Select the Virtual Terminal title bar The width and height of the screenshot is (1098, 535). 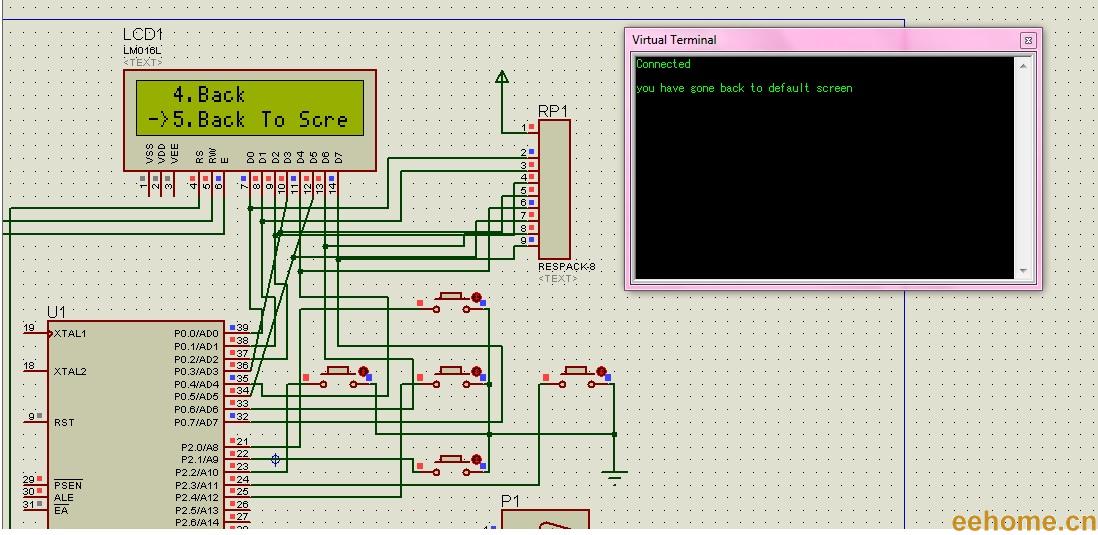pyautogui.click(x=833, y=40)
